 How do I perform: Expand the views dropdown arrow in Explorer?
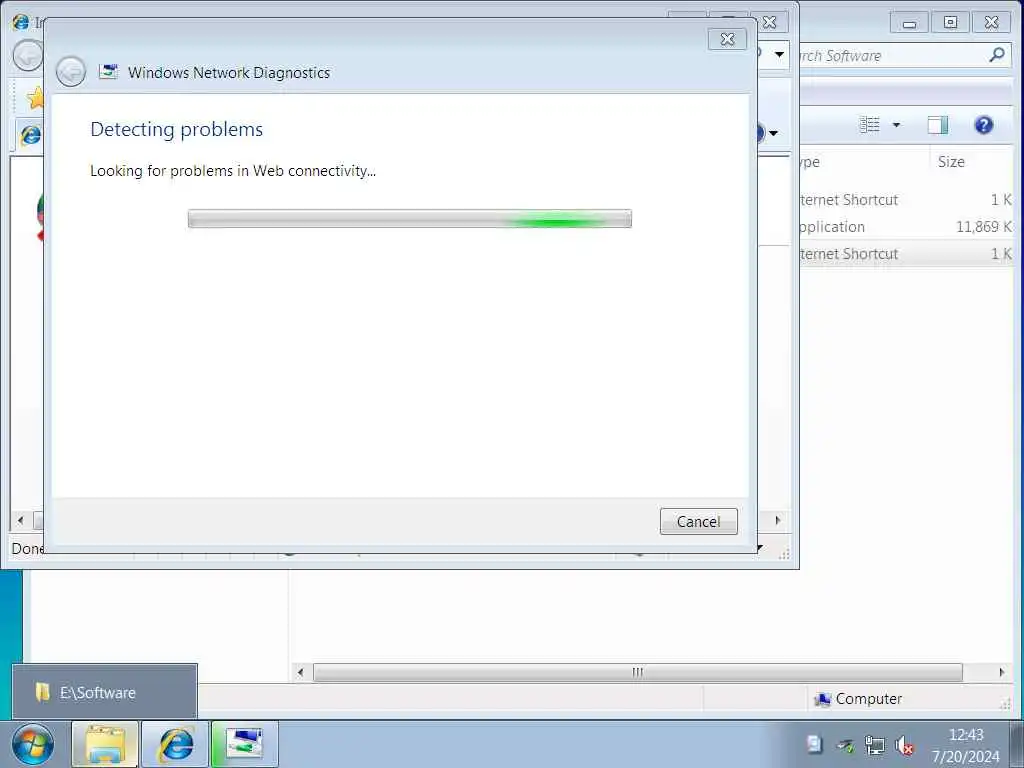pos(896,125)
